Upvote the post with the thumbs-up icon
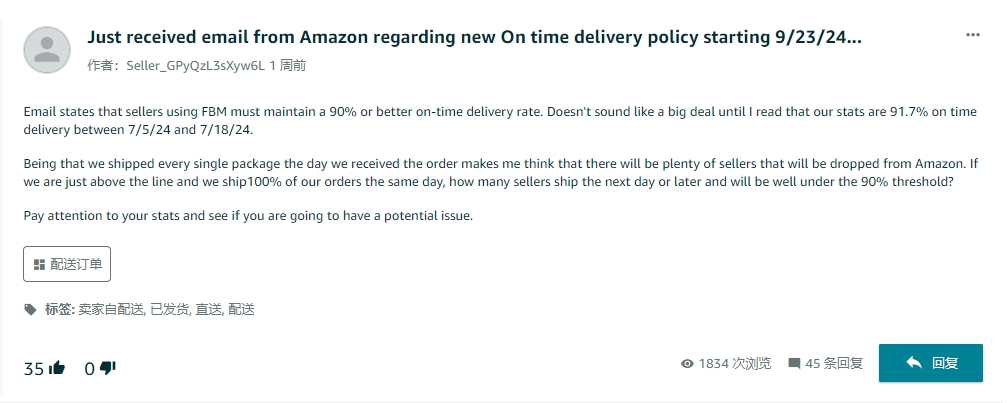 (57, 368)
